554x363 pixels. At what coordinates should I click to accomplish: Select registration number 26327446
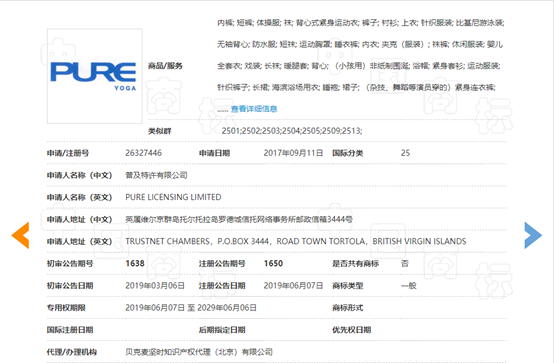click(x=143, y=153)
